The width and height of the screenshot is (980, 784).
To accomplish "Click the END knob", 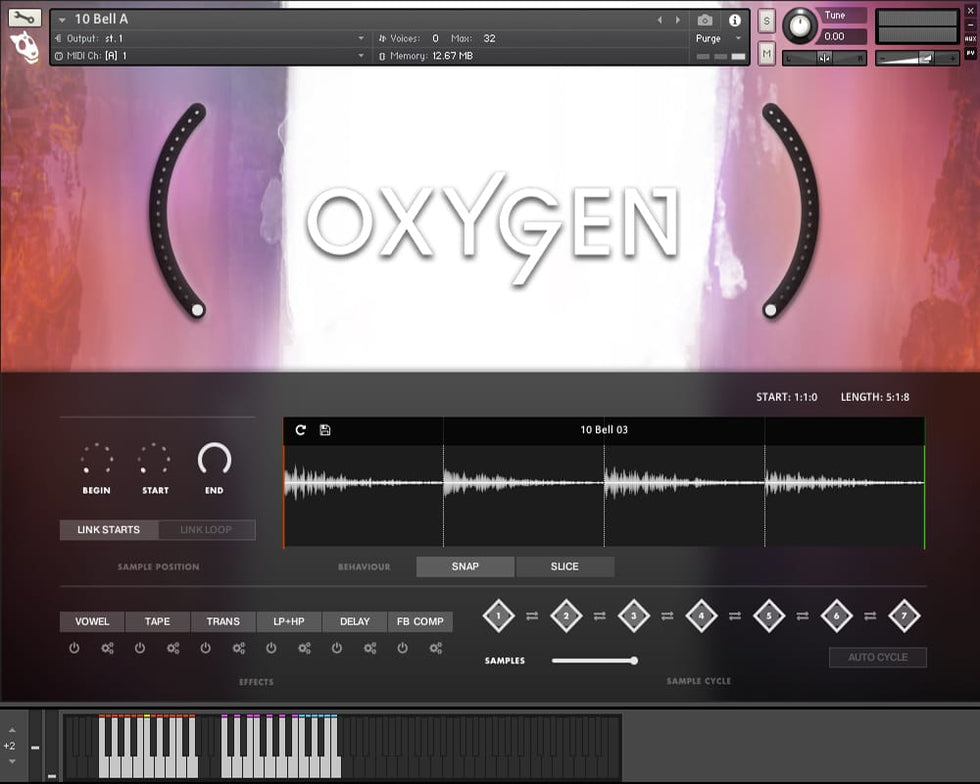I will (x=214, y=459).
